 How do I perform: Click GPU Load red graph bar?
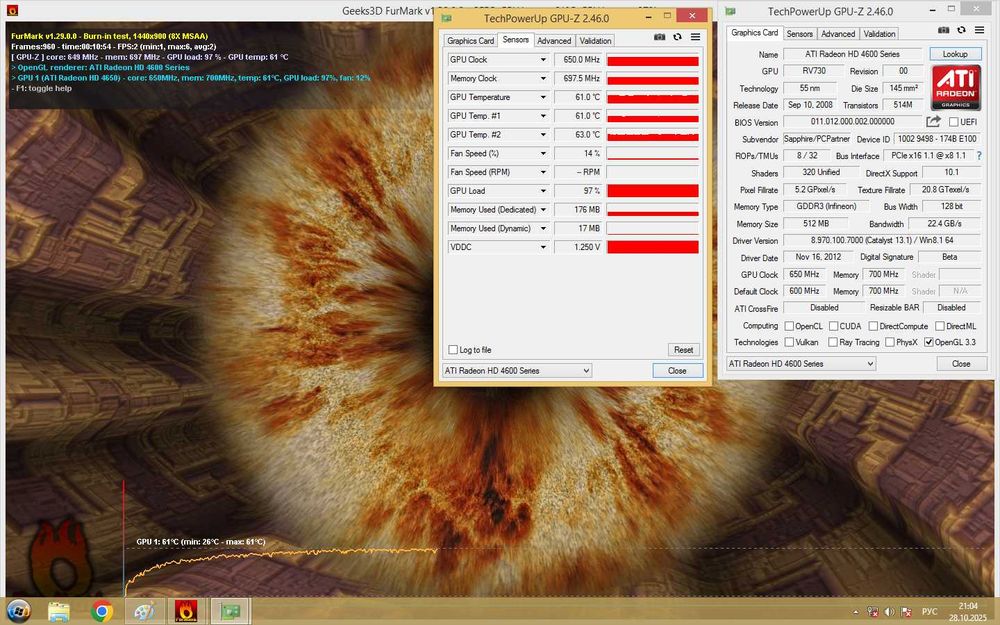point(652,191)
